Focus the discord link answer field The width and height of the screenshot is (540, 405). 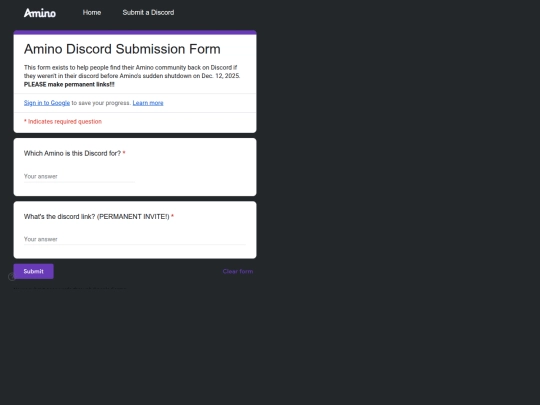point(135,239)
